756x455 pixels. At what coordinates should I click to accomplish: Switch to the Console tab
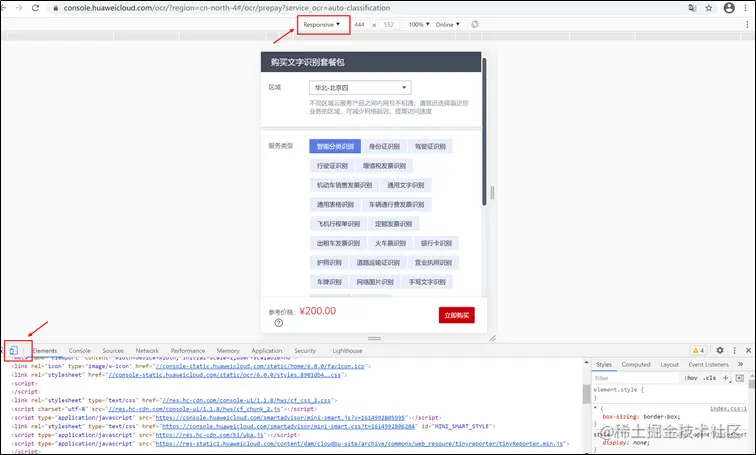[x=80, y=350]
